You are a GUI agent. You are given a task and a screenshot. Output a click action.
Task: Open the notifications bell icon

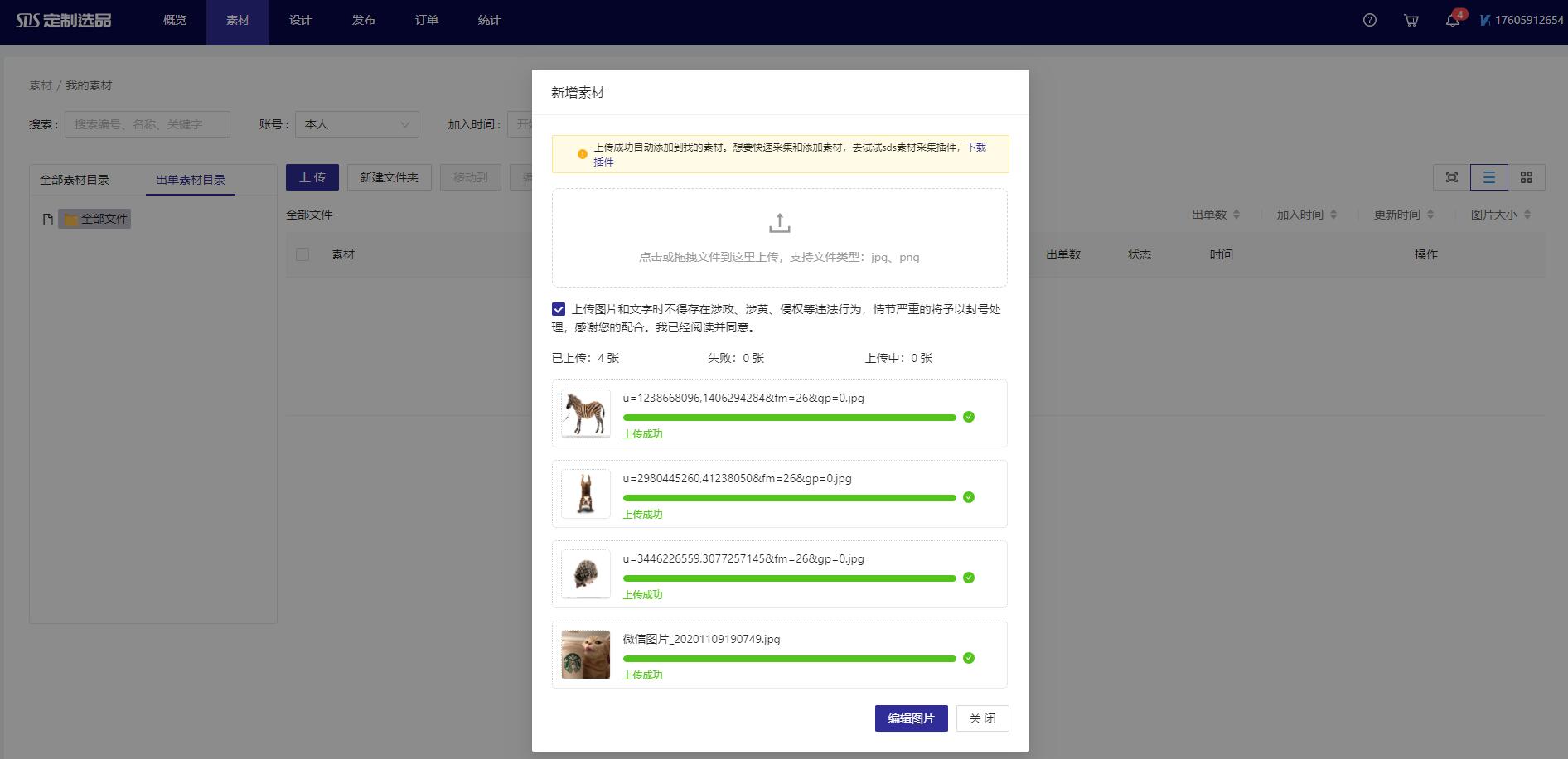point(1453,20)
